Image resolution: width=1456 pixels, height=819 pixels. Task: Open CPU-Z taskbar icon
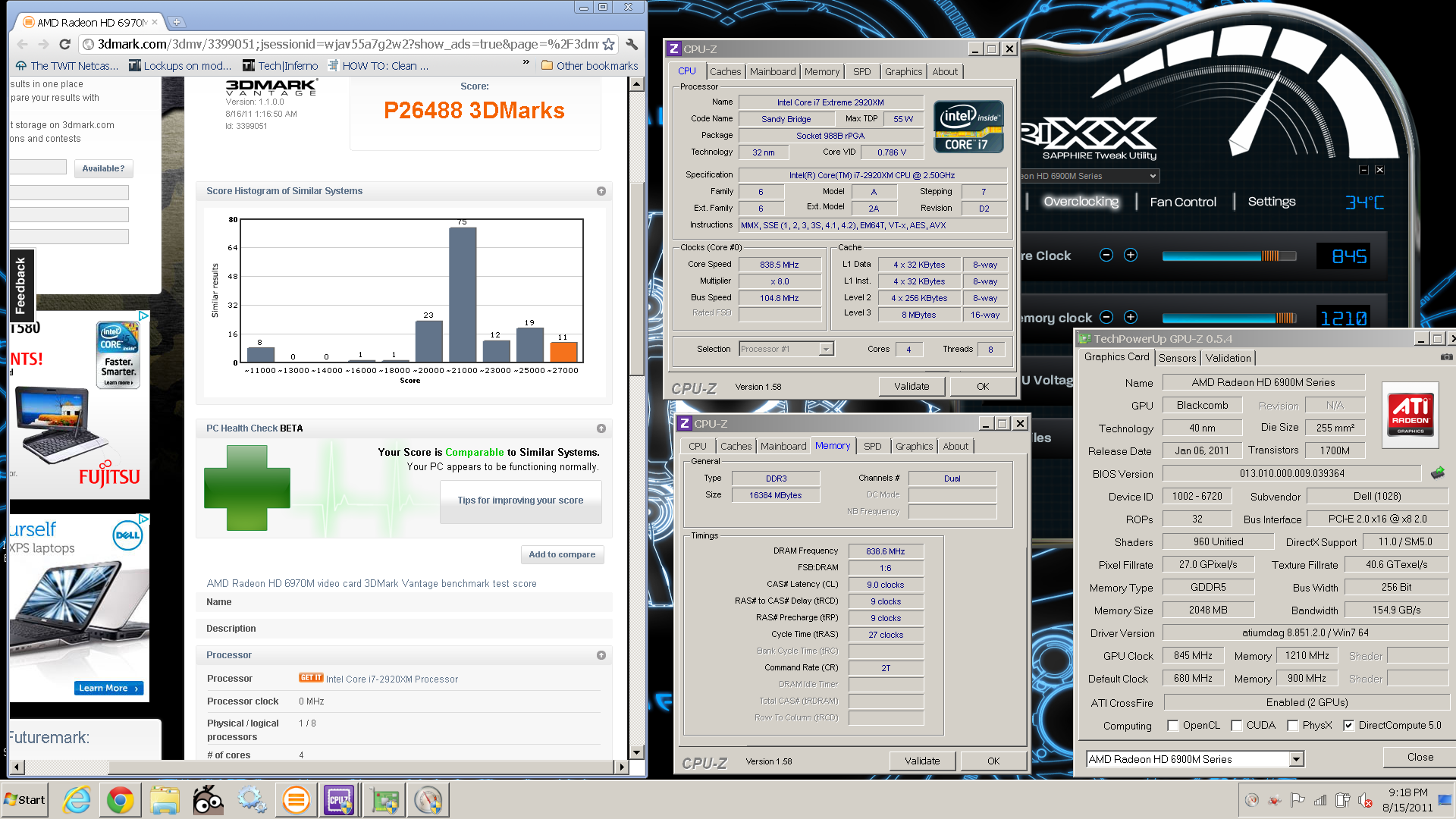coord(339,800)
